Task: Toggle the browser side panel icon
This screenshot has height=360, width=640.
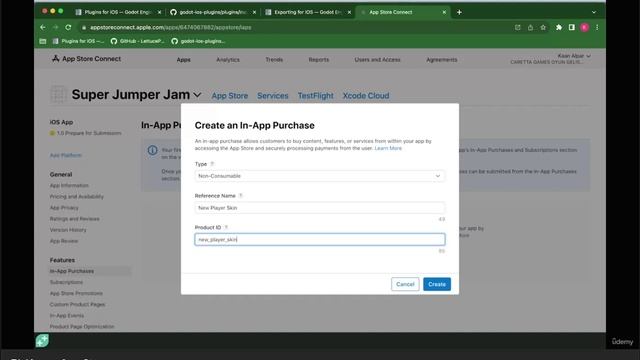Action: point(571,27)
